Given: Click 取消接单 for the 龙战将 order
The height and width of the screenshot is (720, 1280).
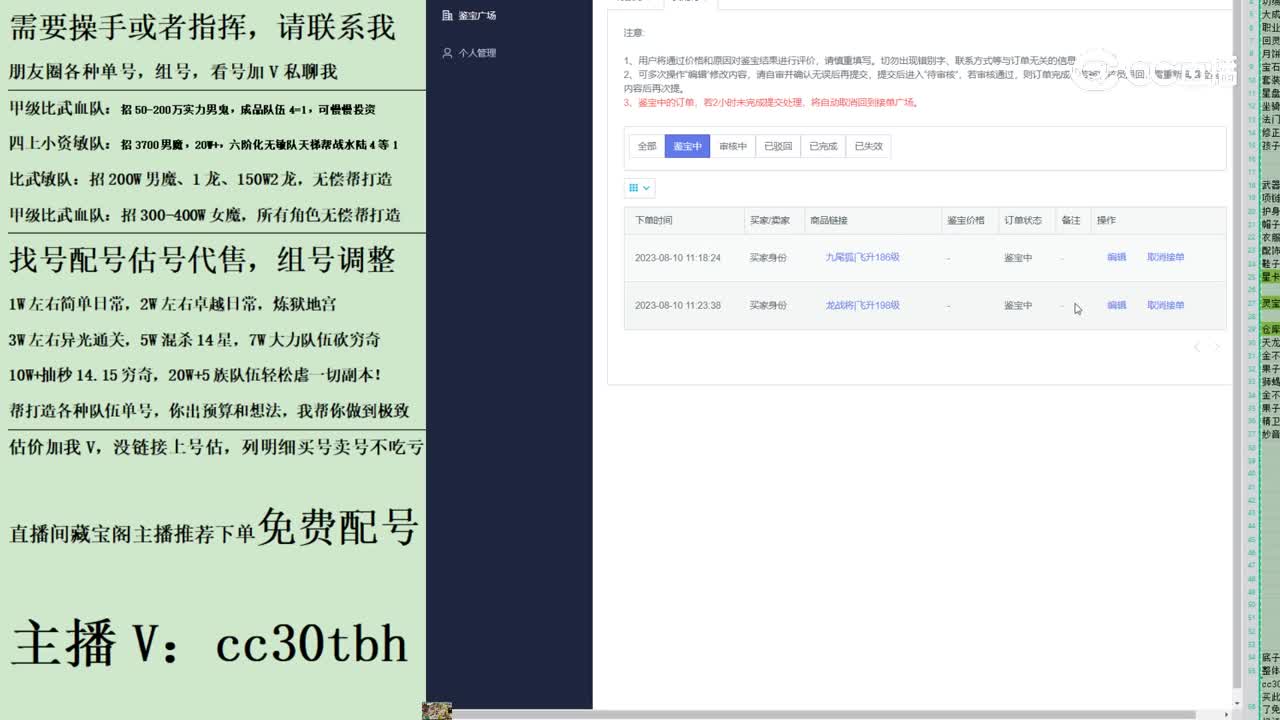Looking at the screenshot, I should click(1165, 306).
